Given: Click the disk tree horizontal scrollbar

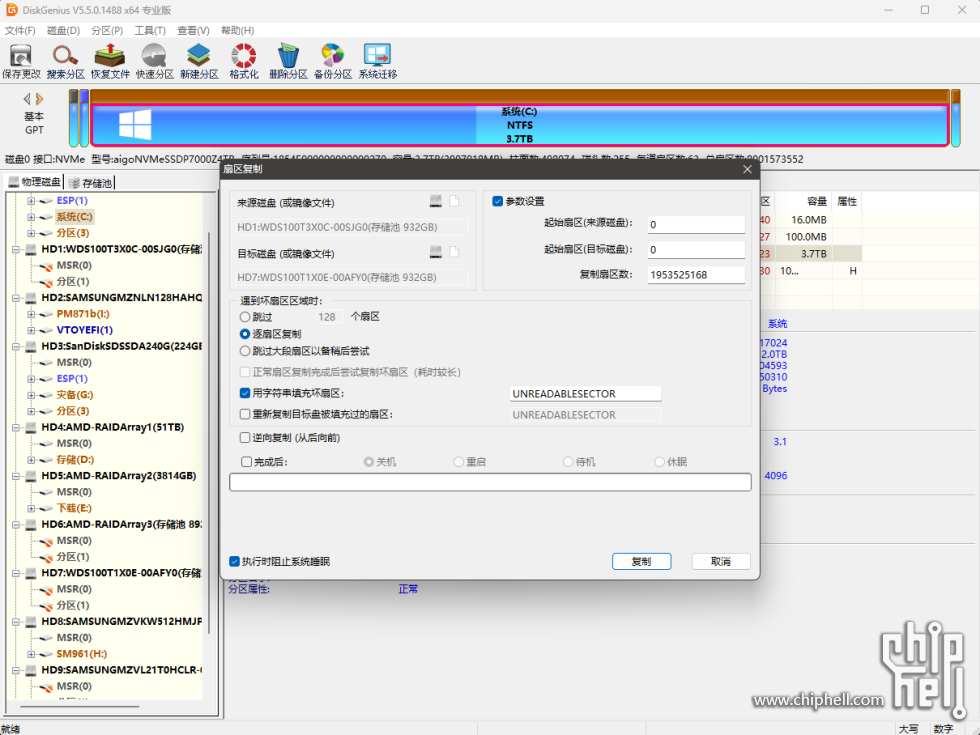Looking at the screenshot, I should pos(79,706).
